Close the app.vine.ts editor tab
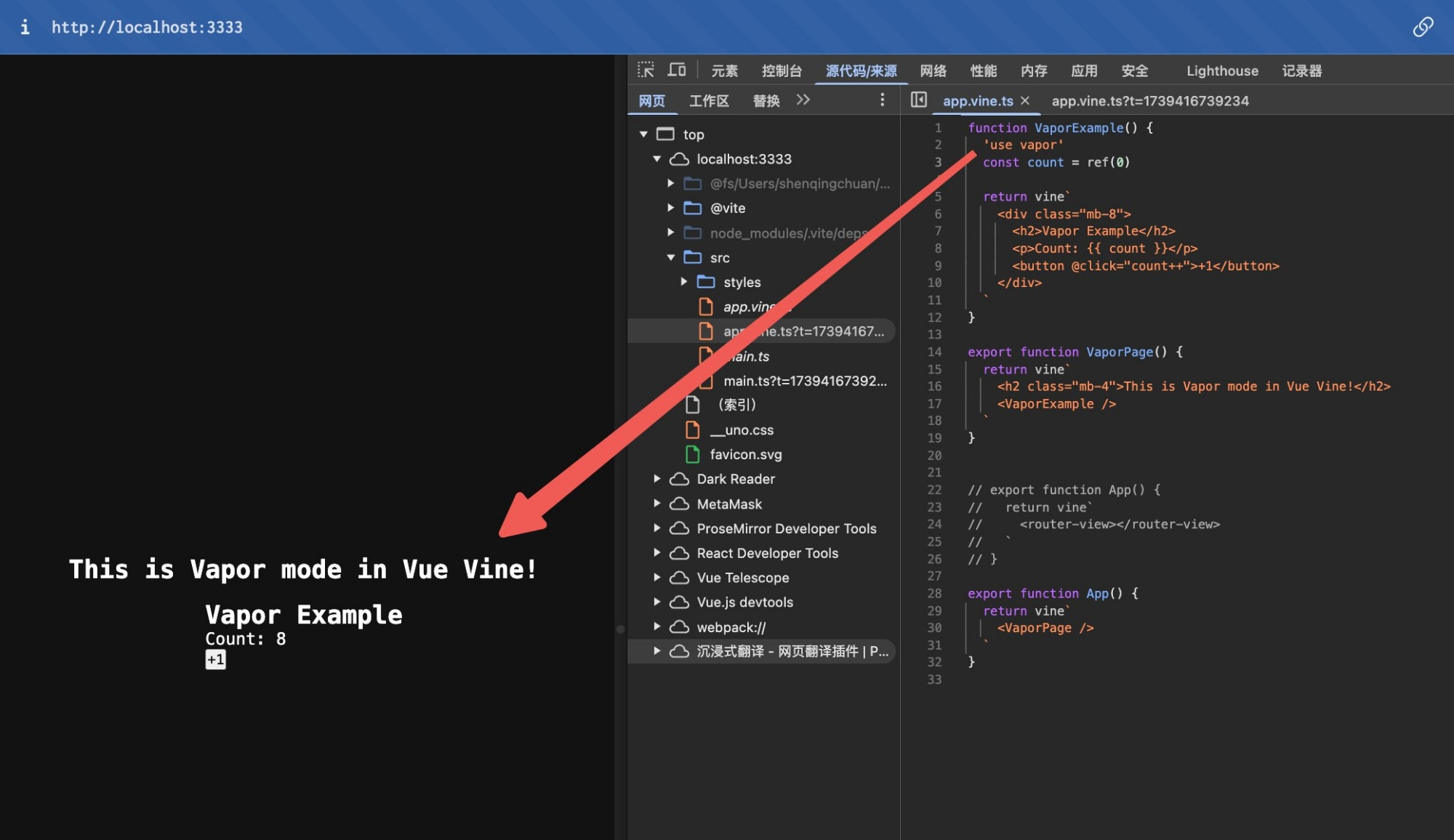 tap(1025, 100)
